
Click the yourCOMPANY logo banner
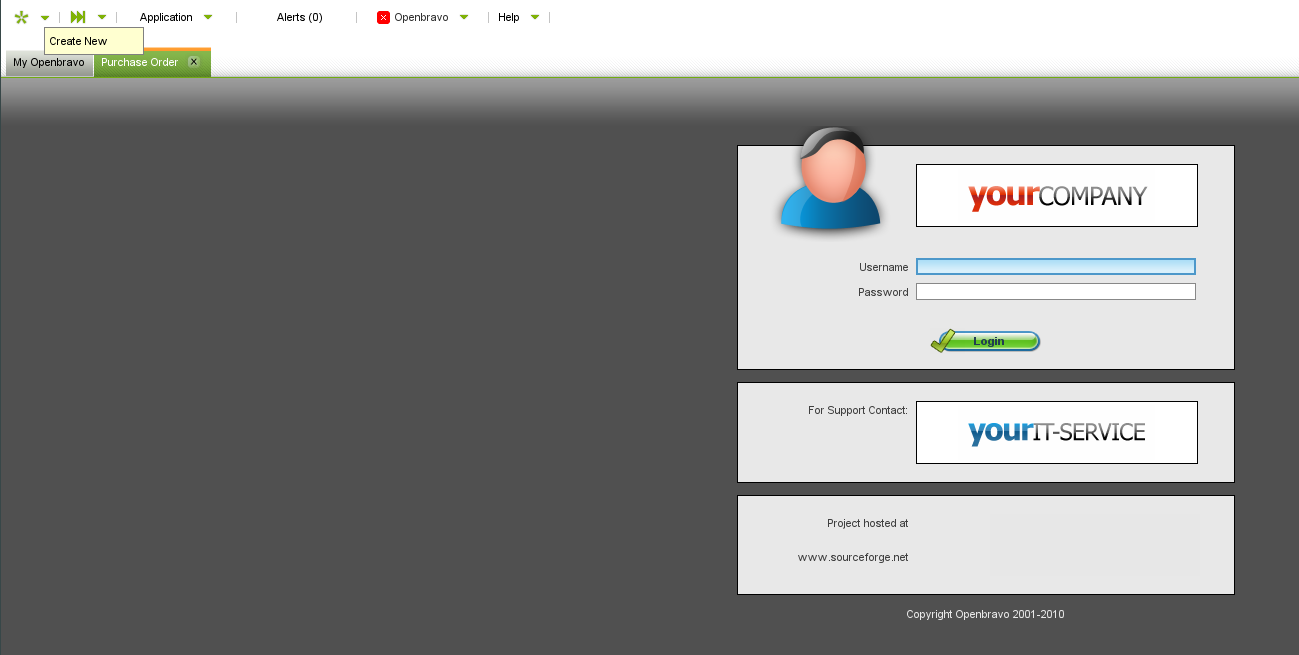1057,196
